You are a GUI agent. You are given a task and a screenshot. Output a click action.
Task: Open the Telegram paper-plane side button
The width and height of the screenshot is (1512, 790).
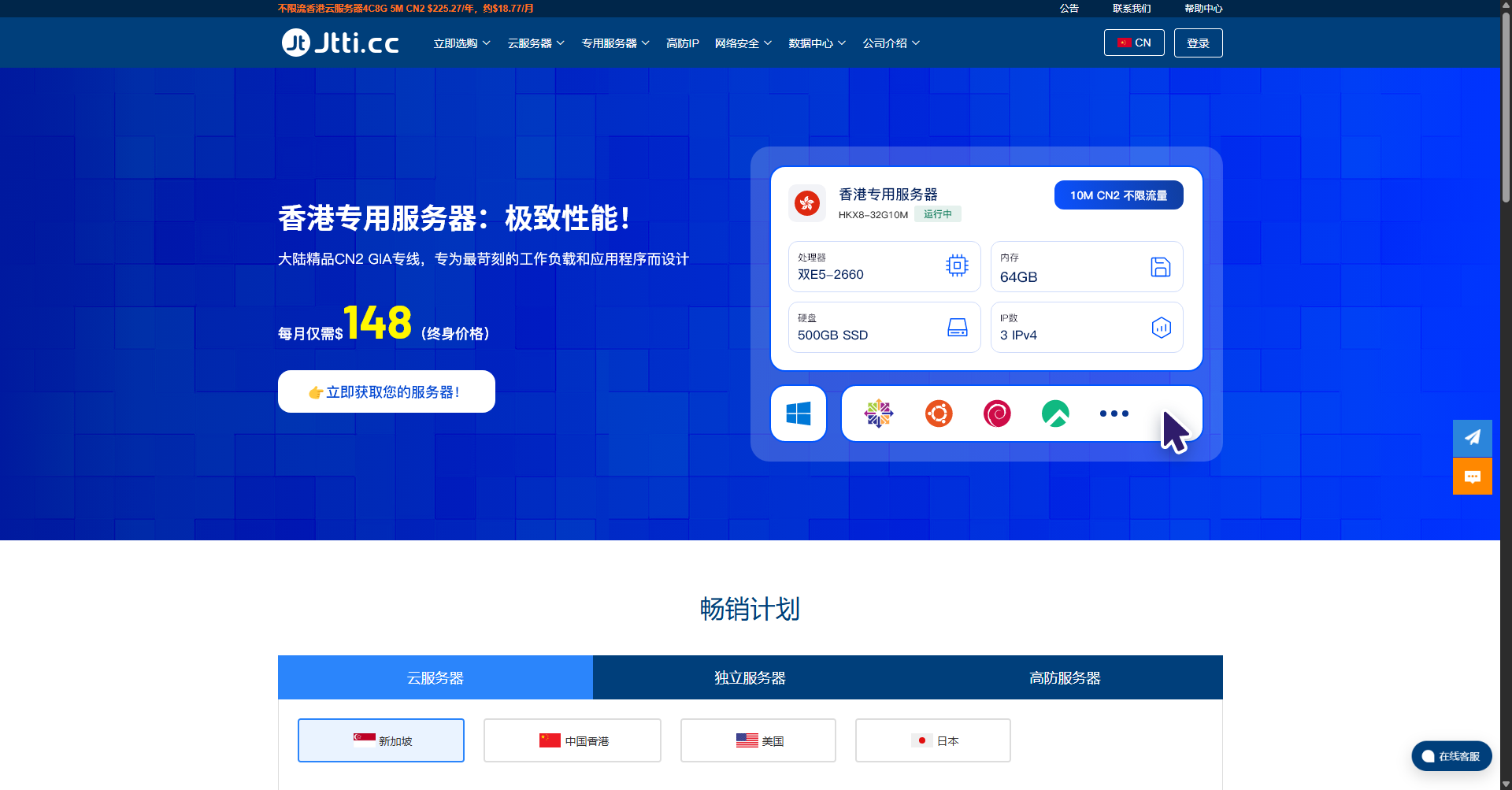[x=1472, y=438]
